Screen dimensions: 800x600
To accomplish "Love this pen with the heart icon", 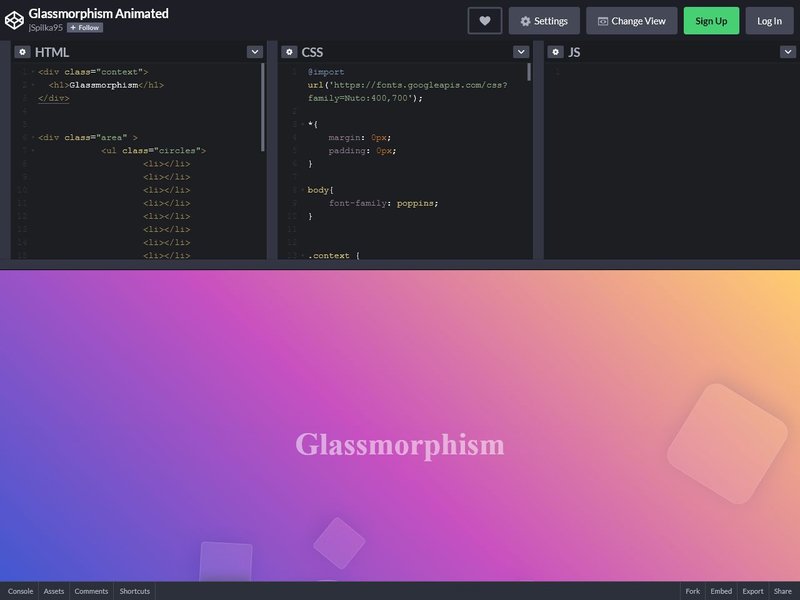I will pos(485,21).
